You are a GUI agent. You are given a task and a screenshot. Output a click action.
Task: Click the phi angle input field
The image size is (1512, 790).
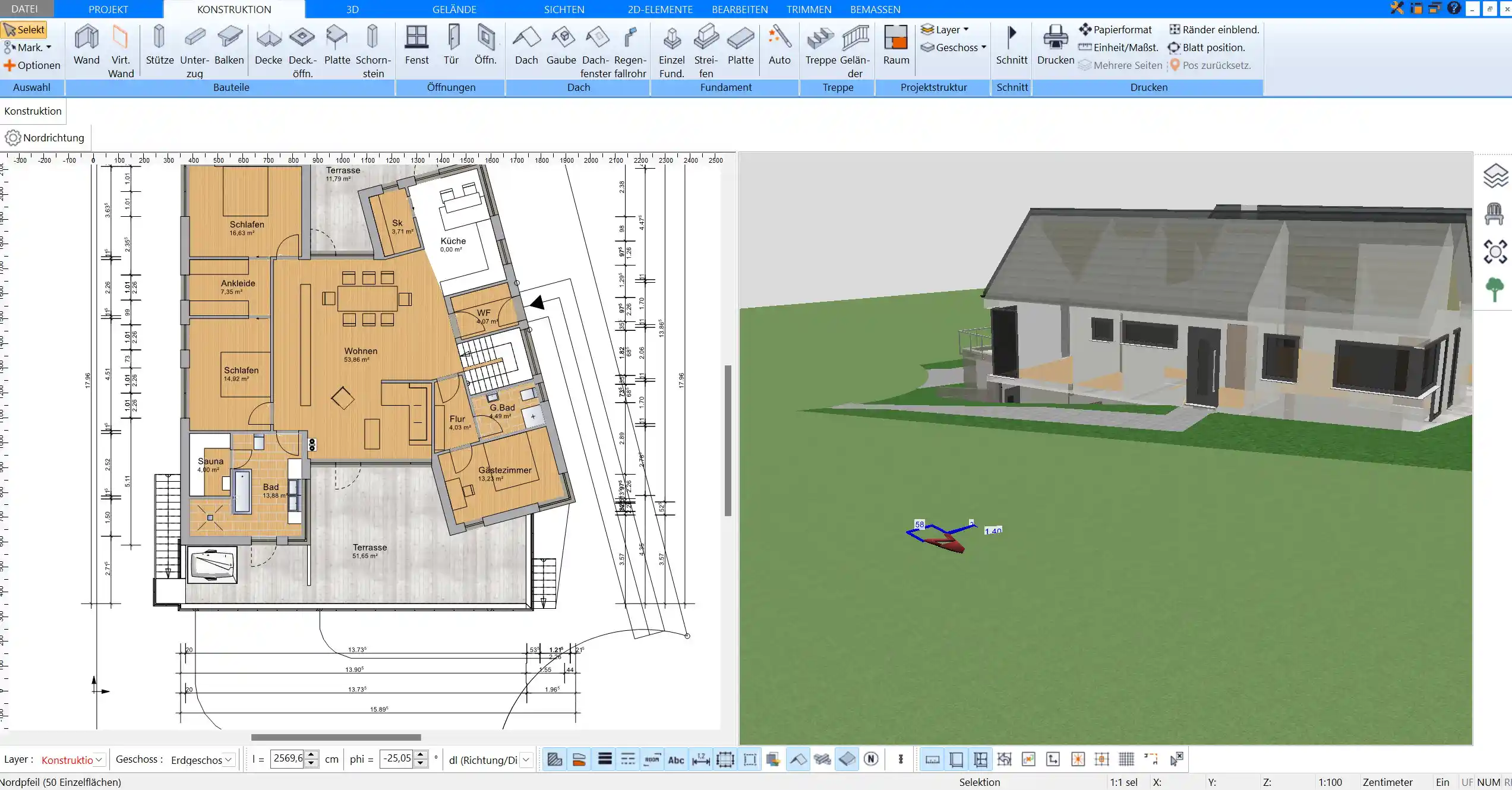click(x=397, y=759)
